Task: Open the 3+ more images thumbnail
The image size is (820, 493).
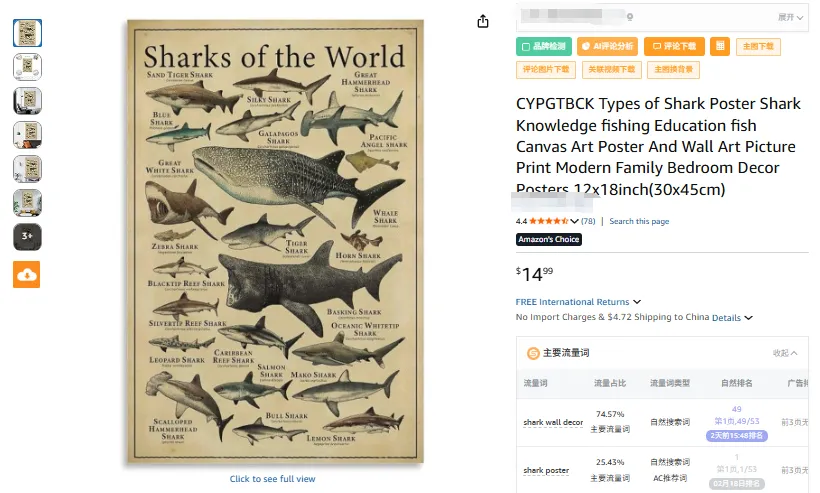Action: 27,237
